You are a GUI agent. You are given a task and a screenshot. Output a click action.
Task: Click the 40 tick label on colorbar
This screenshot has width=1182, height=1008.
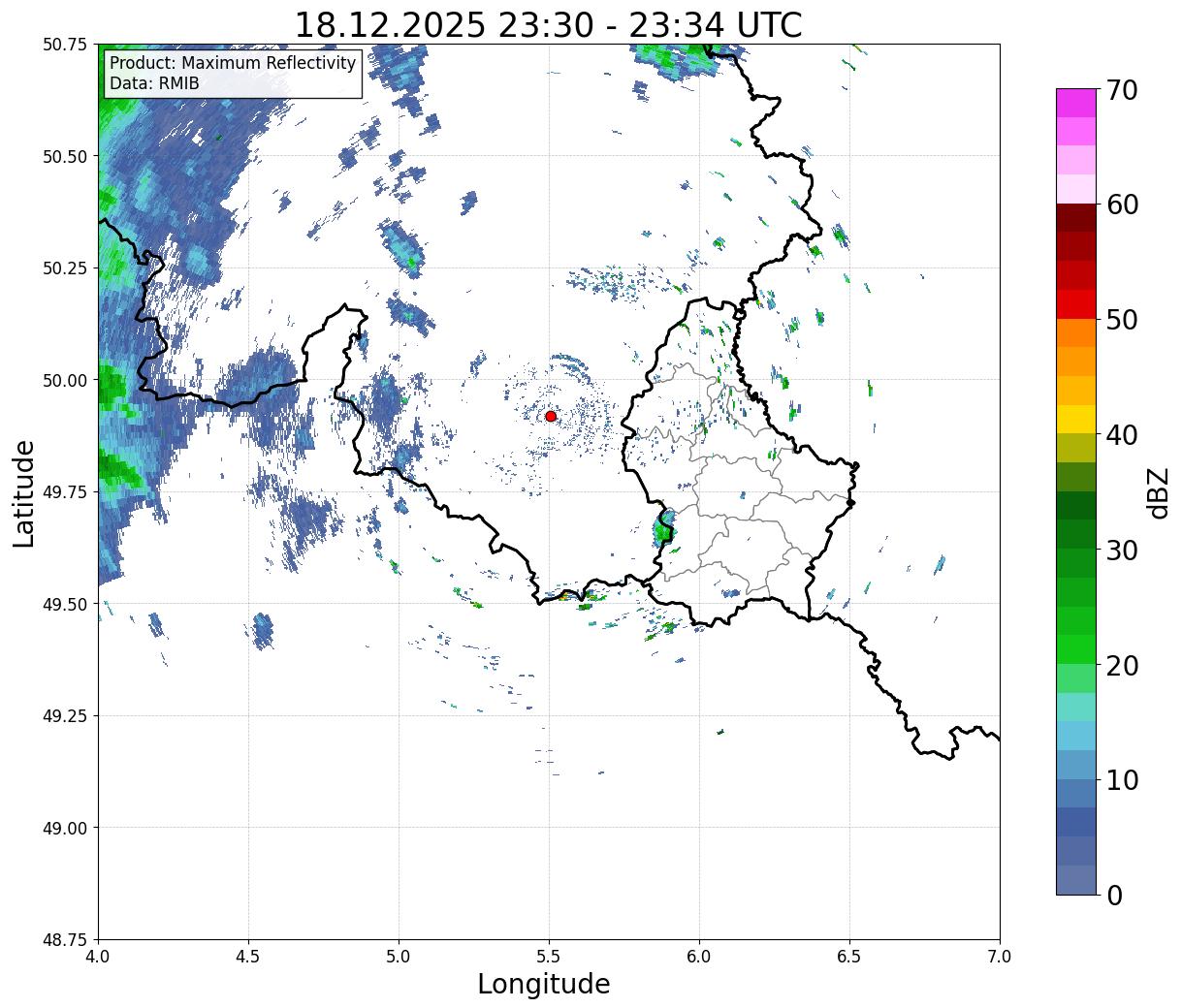[x=1121, y=434]
